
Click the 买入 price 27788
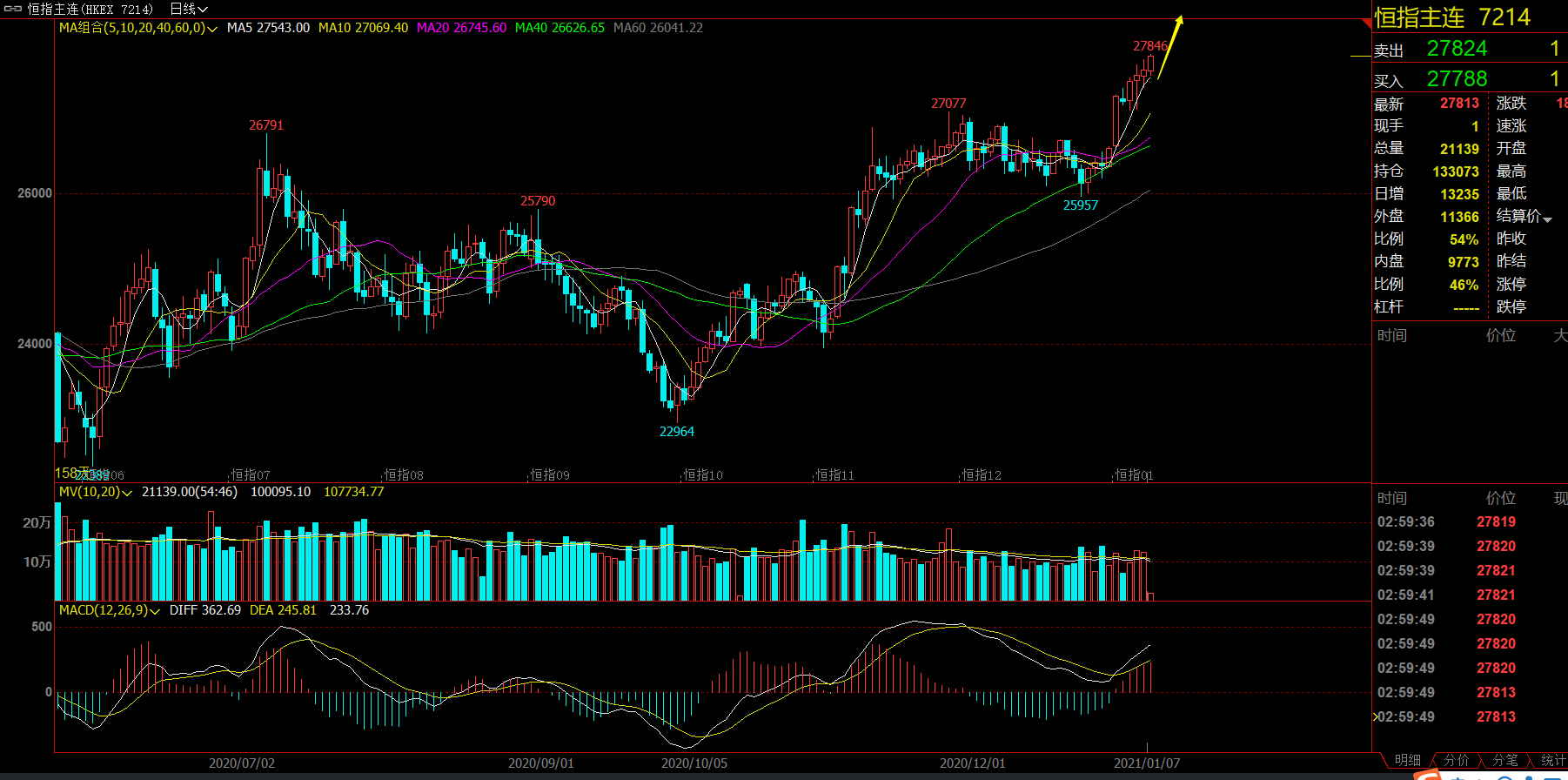point(1457,79)
